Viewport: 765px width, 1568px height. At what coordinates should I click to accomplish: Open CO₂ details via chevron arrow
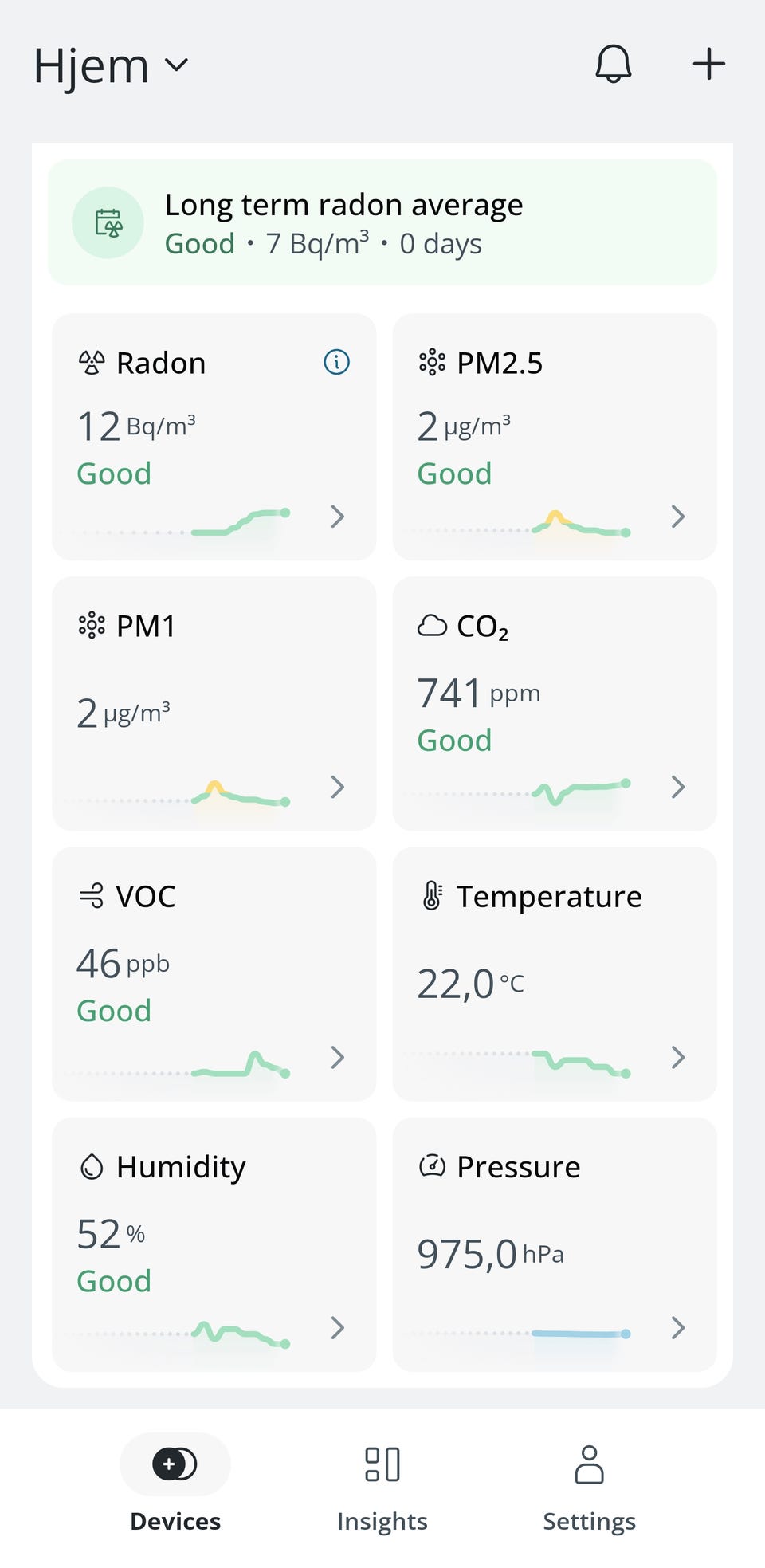(x=678, y=787)
